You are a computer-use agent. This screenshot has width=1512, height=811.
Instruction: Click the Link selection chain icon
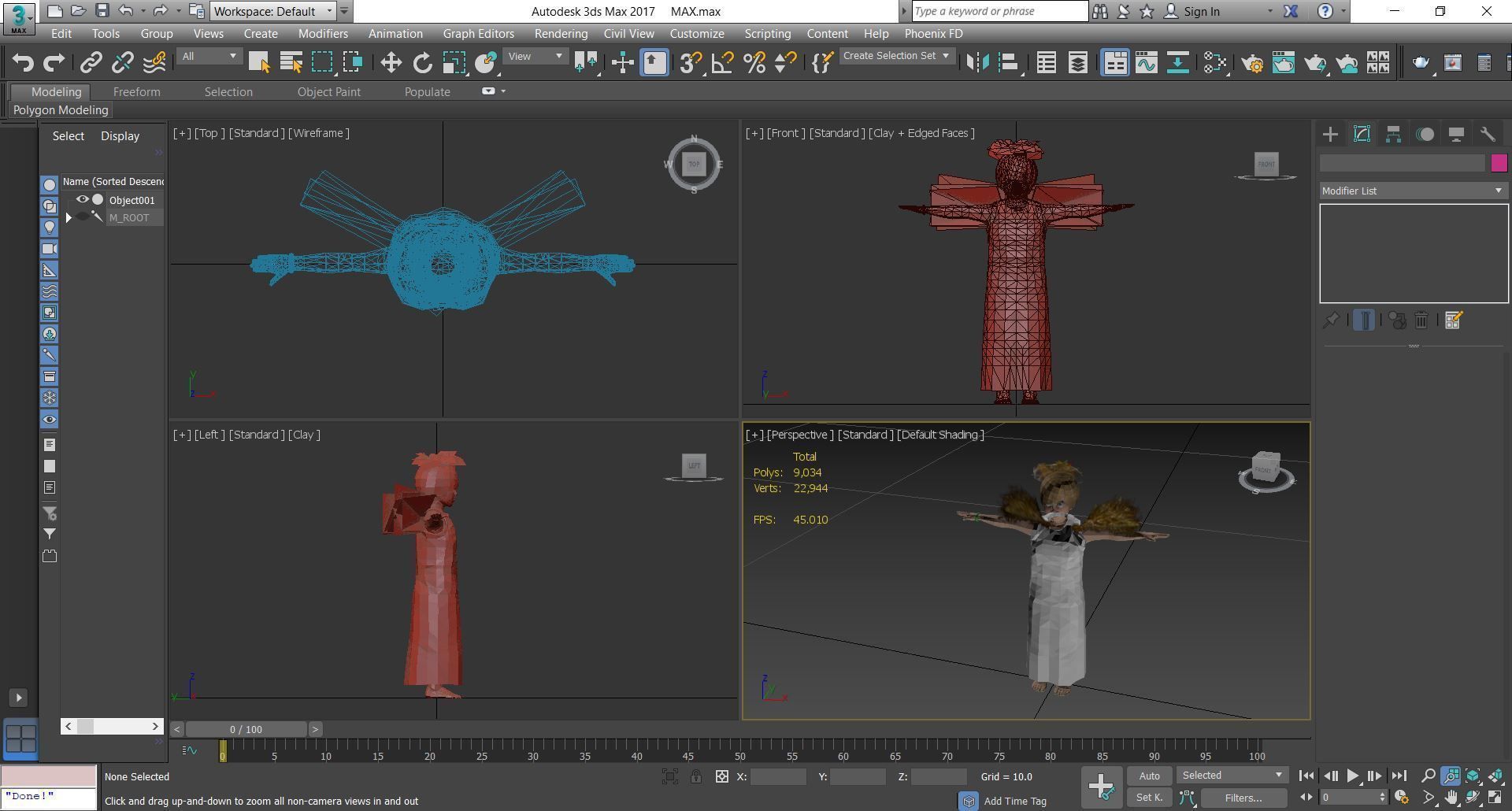pos(91,63)
